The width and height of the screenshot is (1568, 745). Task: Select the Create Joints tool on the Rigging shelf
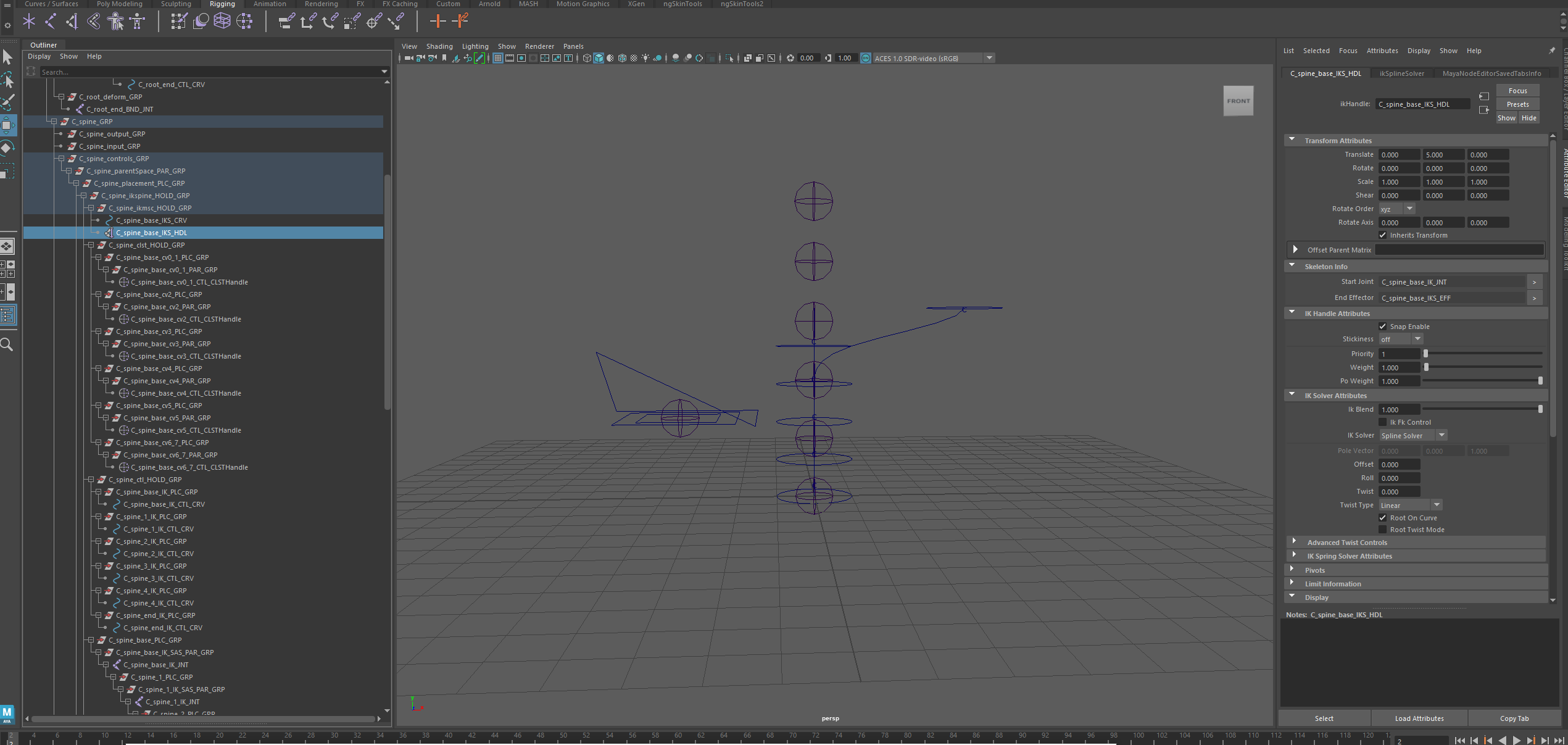28,21
